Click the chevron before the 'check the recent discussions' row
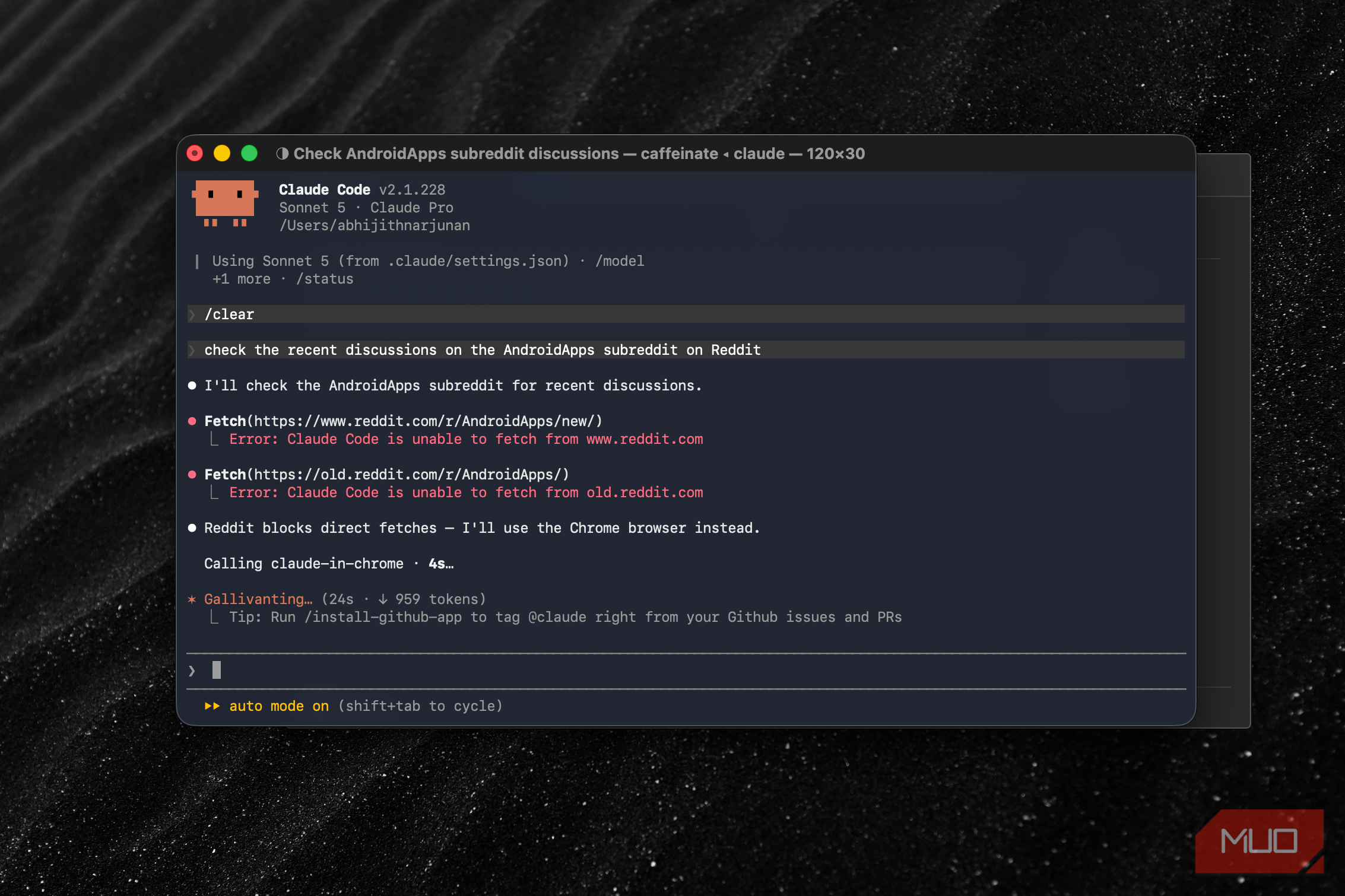The image size is (1345, 896). (x=192, y=350)
